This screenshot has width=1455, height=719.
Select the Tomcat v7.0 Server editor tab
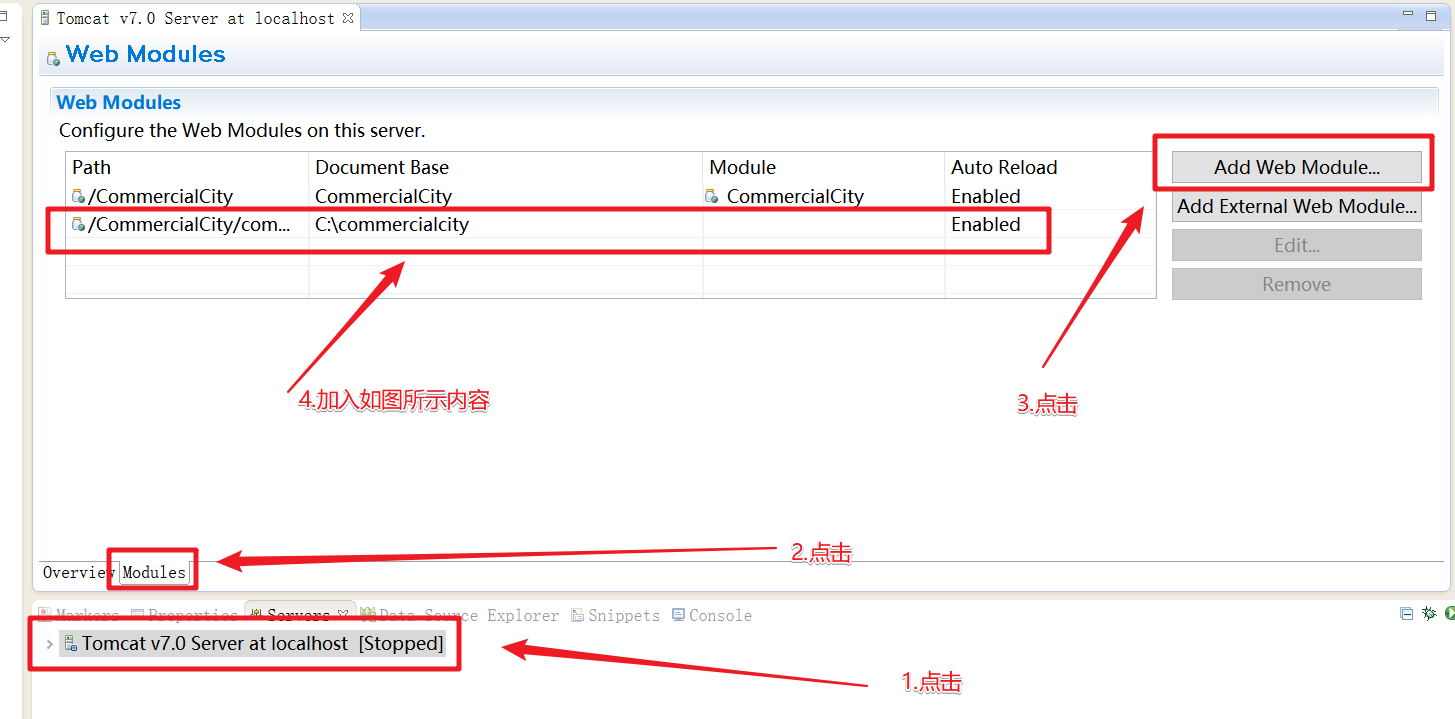pos(196,18)
